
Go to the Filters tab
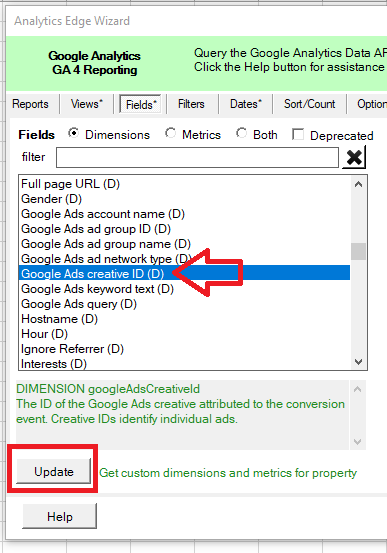(191, 104)
